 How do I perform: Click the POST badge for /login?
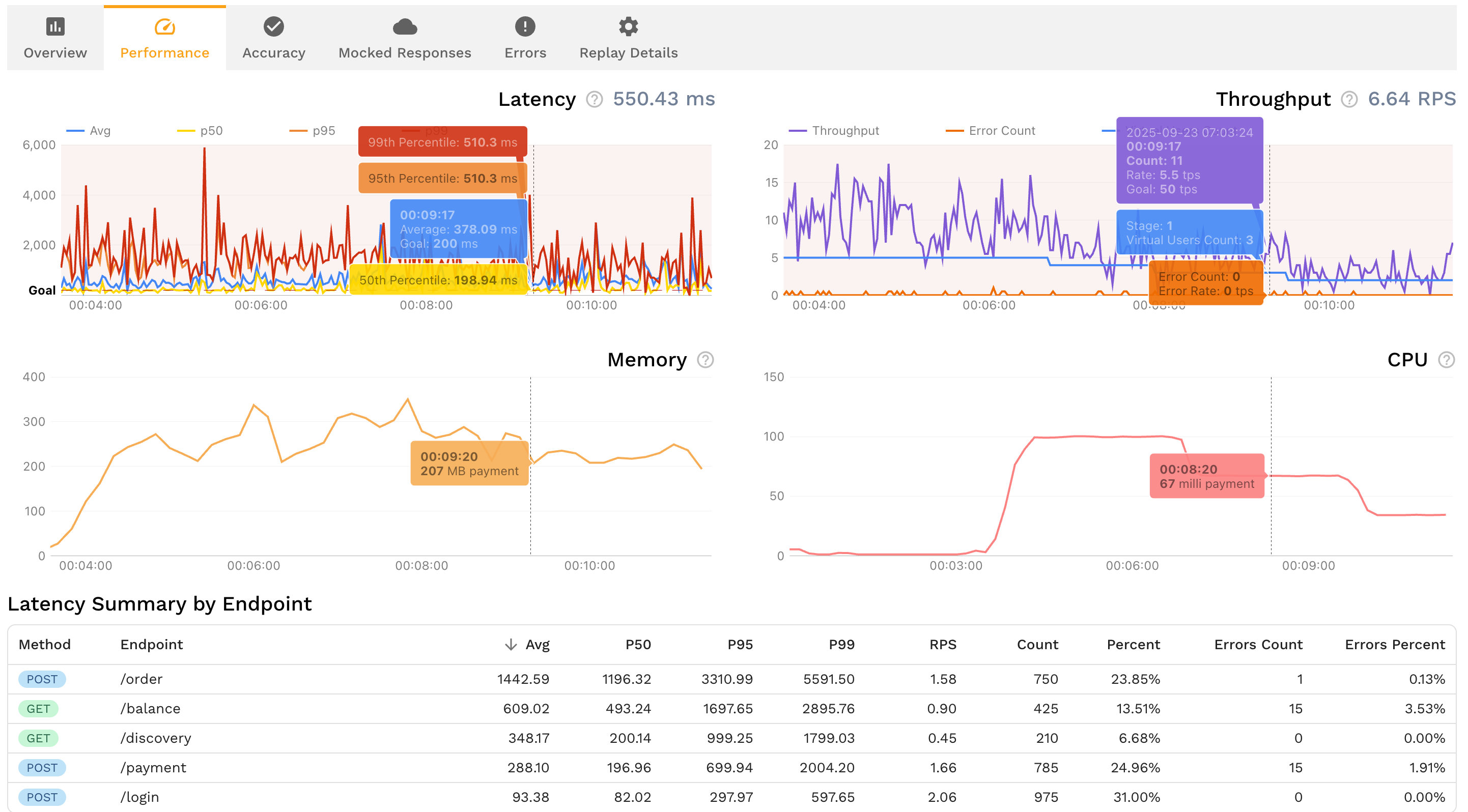click(42, 797)
